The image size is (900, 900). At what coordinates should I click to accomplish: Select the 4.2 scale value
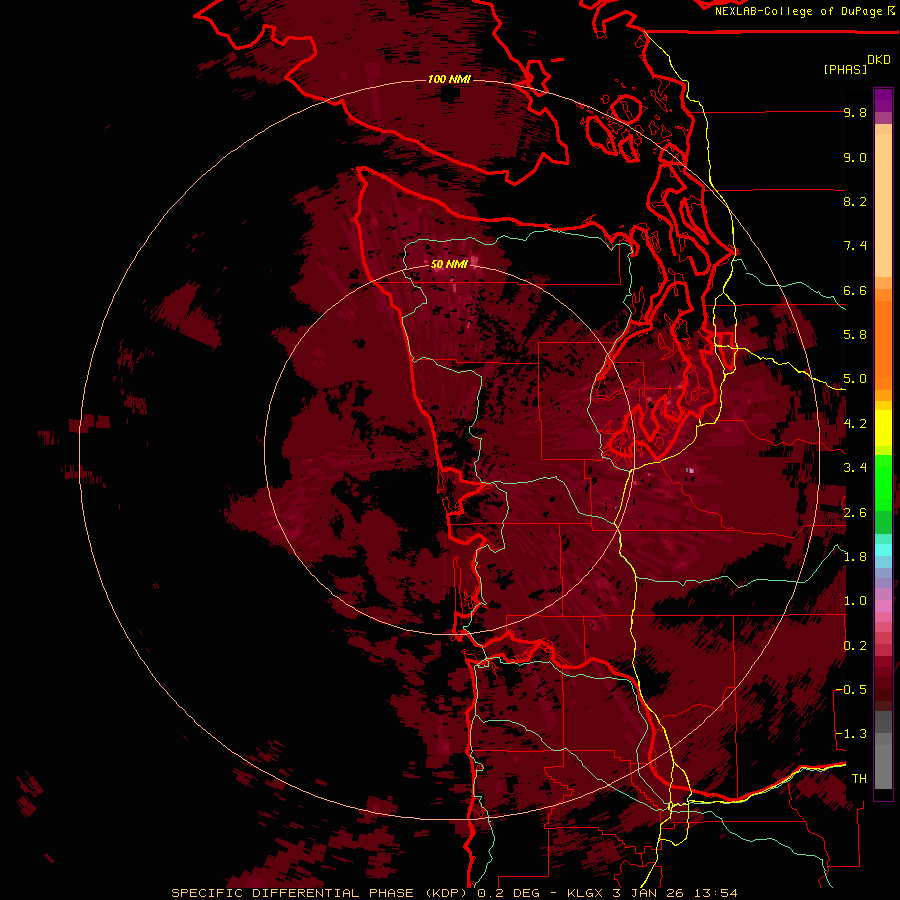coord(855,424)
